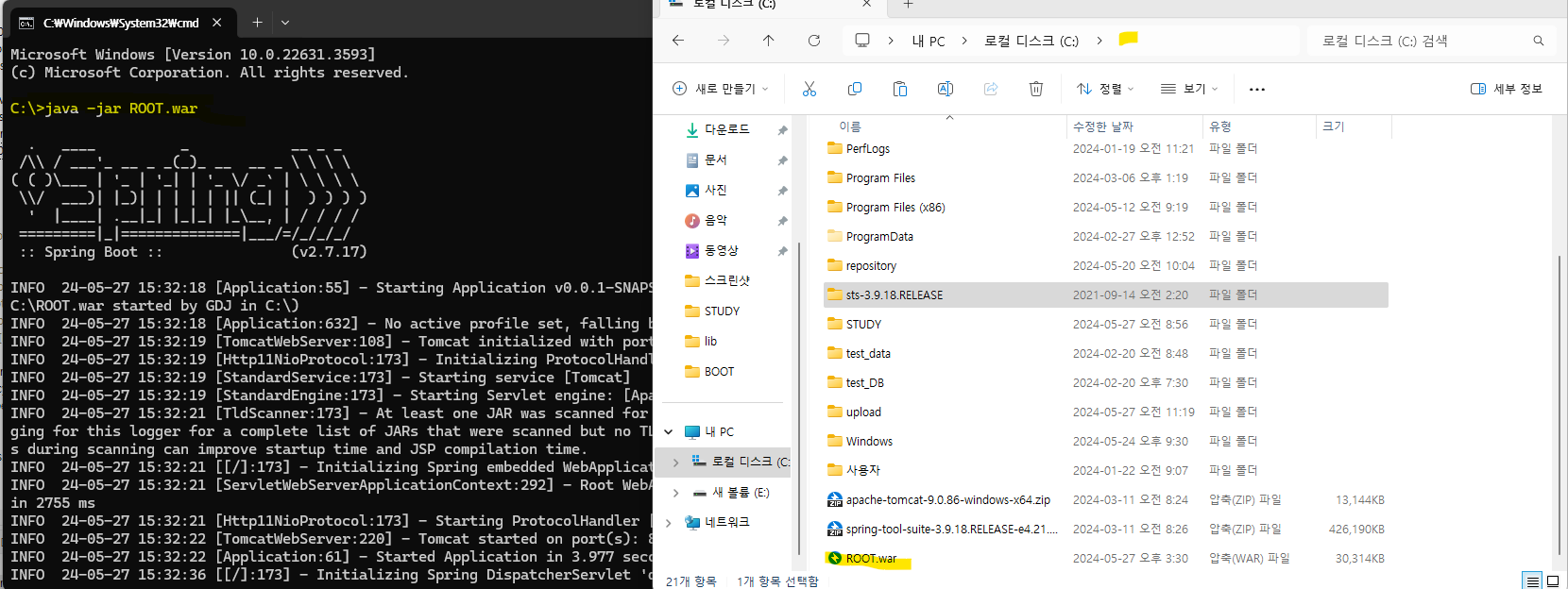Select the 사용자 folder
The height and width of the screenshot is (589, 1568).
1106,470
